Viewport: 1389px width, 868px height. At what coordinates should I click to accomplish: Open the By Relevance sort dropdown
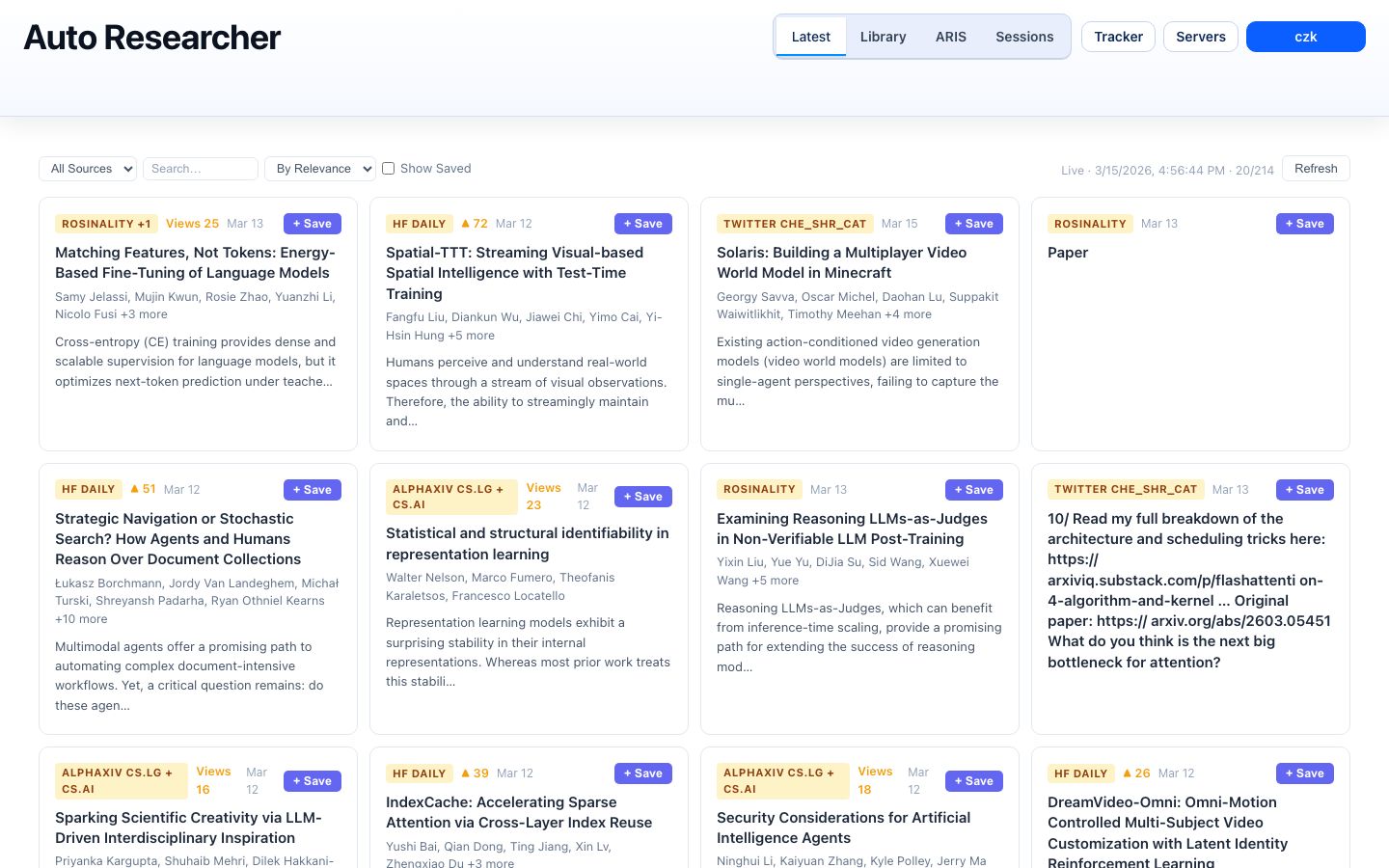(319, 168)
